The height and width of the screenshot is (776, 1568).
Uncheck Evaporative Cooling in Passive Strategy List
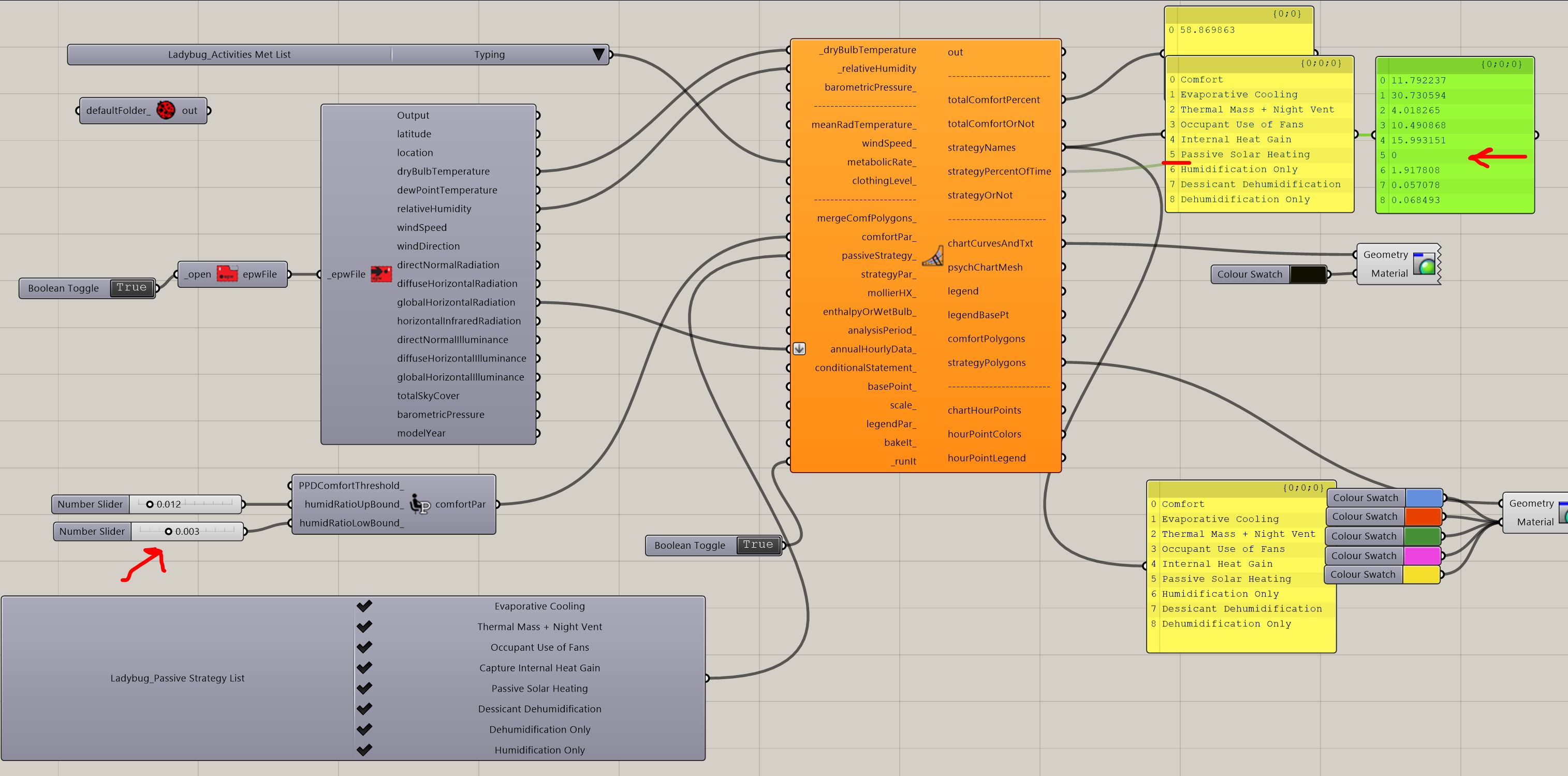(364, 606)
